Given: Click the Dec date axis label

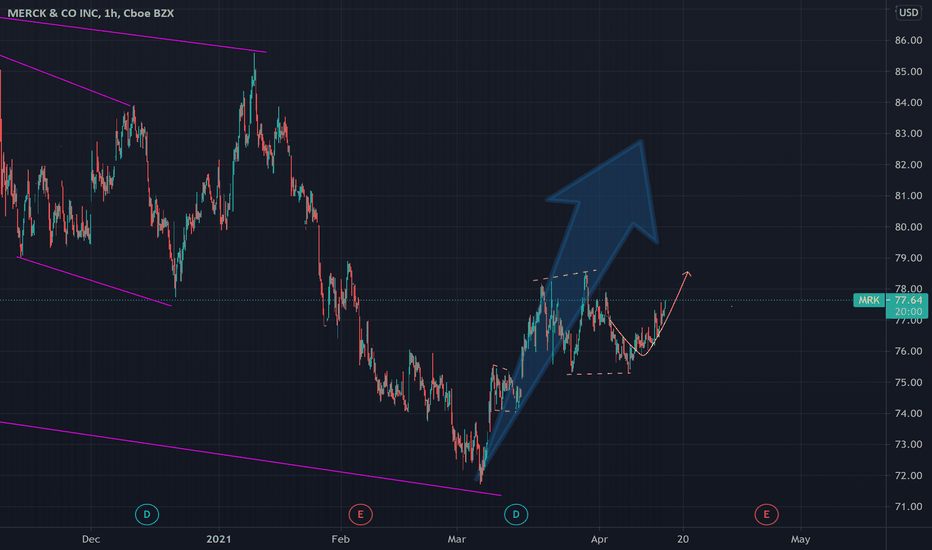Looking at the screenshot, I should (x=91, y=539).
